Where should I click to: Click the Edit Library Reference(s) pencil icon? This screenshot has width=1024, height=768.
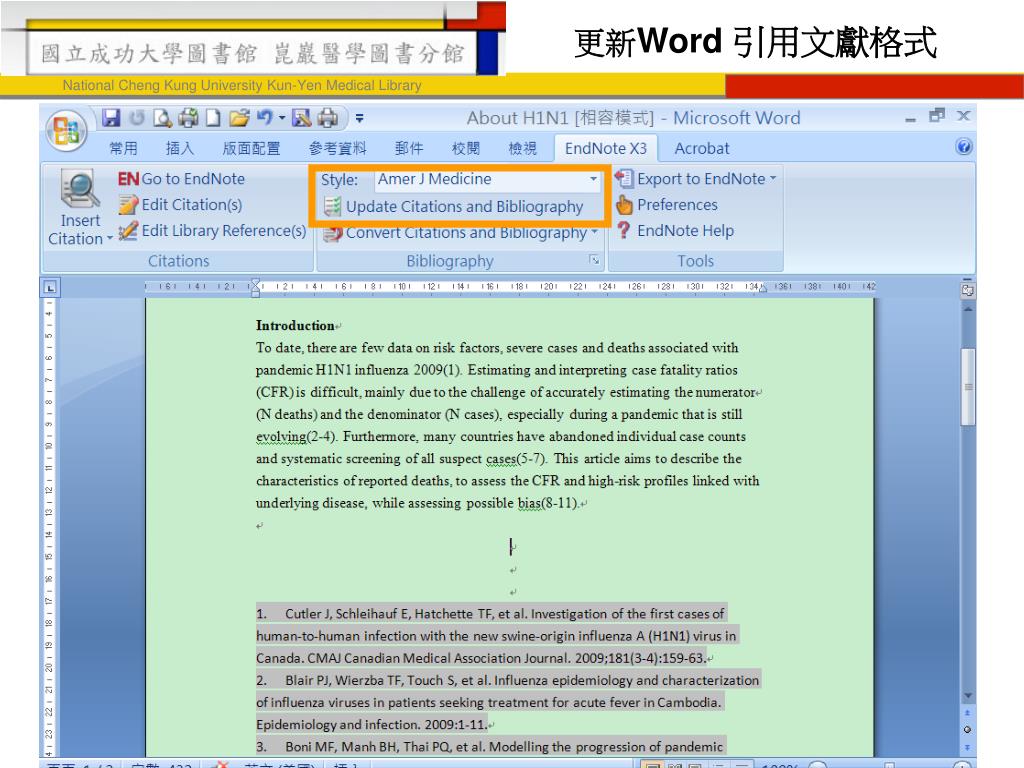128,231
